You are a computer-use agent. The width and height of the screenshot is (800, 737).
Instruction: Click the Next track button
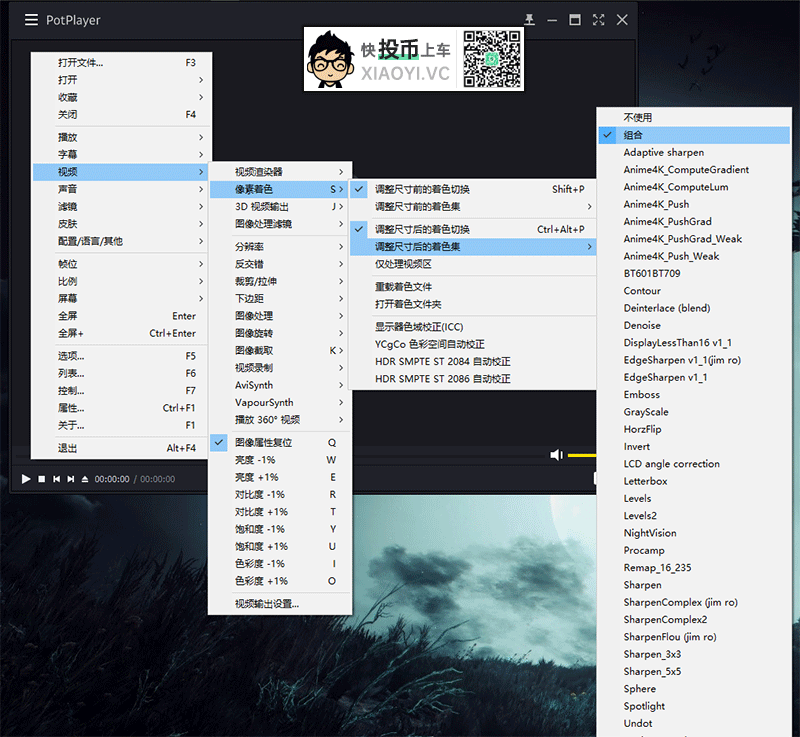click(x=70, y=479)
